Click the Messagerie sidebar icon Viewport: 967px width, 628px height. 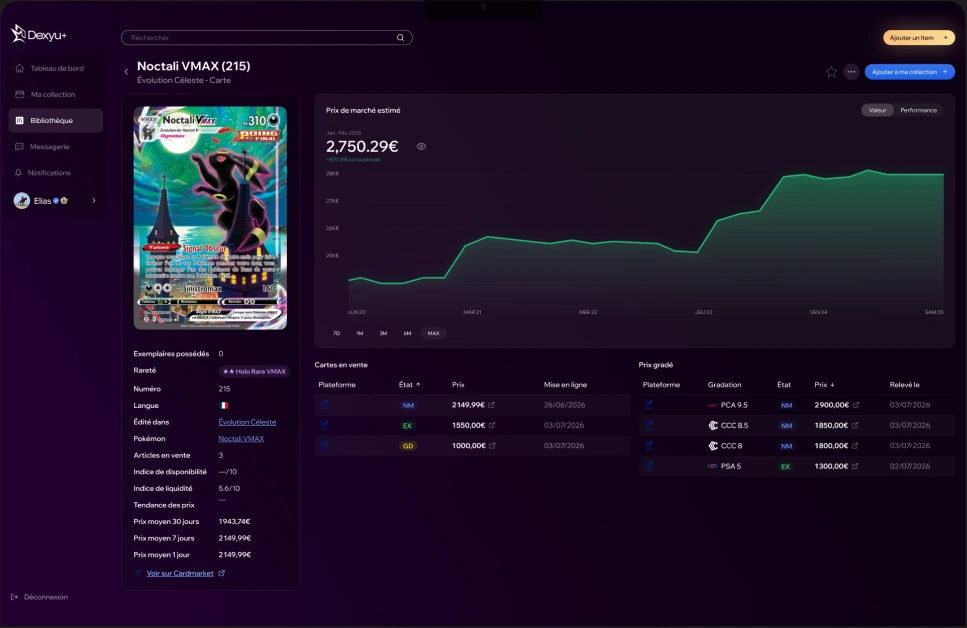(x=19, y=147)
